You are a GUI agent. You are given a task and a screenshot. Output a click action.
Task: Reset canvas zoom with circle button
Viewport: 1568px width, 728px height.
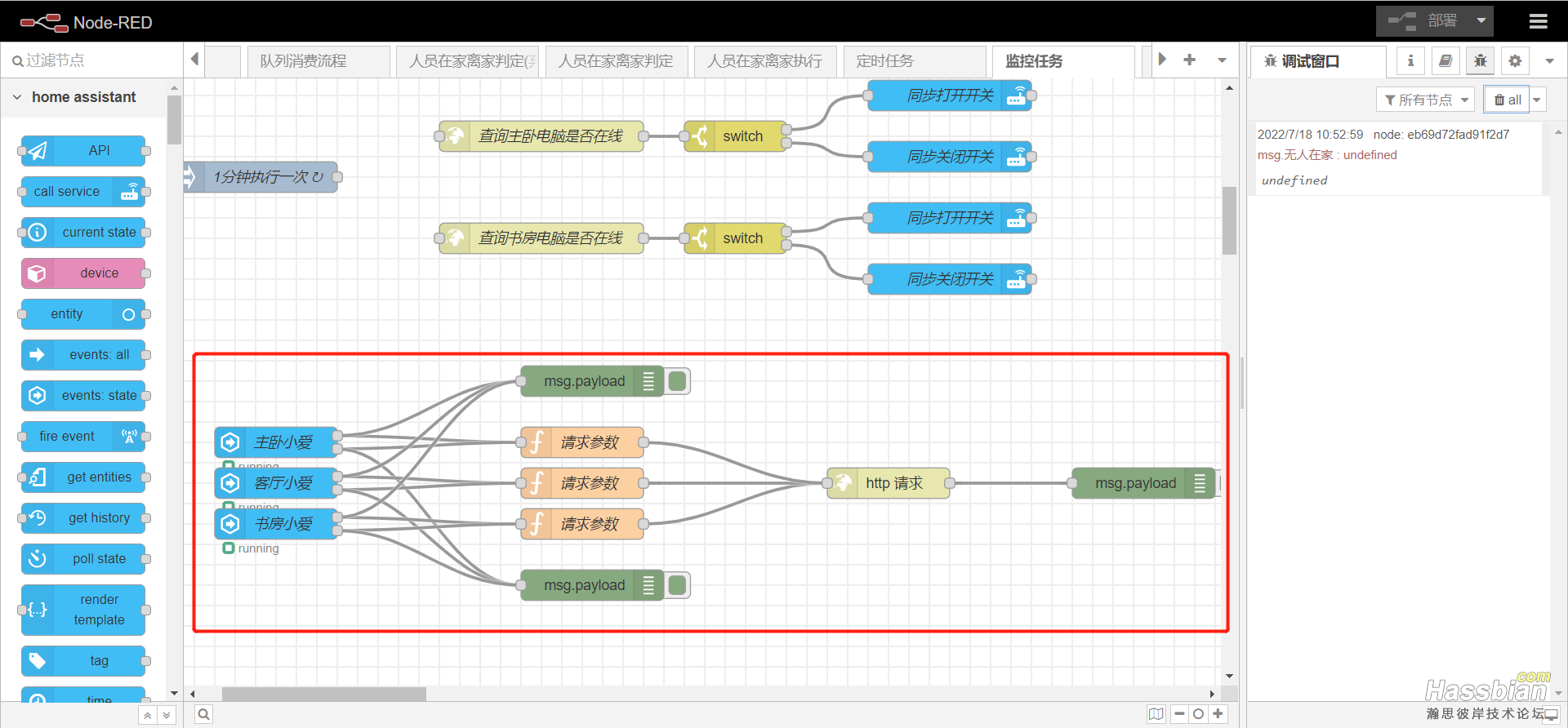click(1199, 714)
